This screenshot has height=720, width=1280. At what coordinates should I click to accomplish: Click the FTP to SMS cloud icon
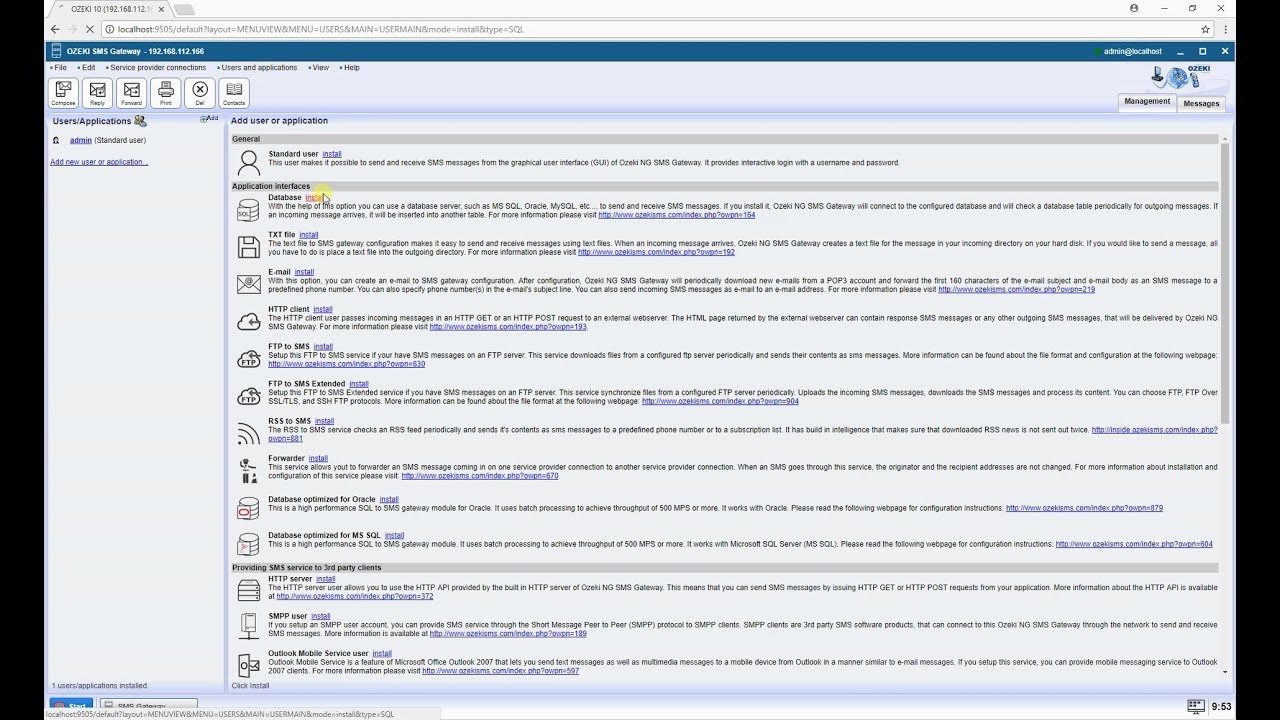[248, 358]
